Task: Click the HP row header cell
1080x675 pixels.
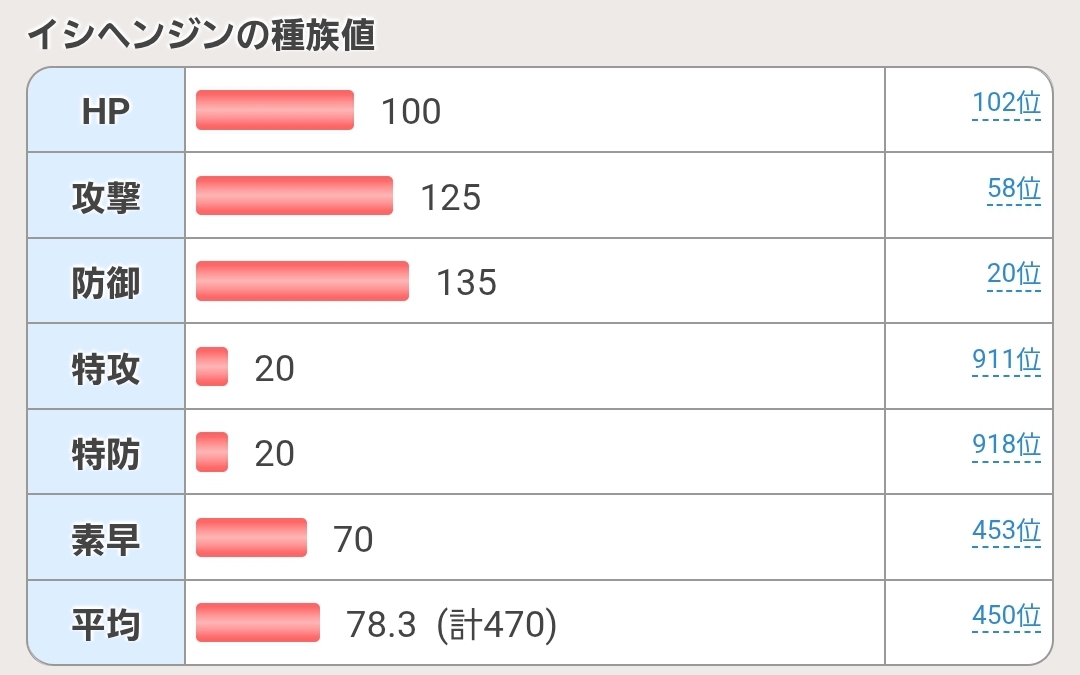Action: point(106,110)
